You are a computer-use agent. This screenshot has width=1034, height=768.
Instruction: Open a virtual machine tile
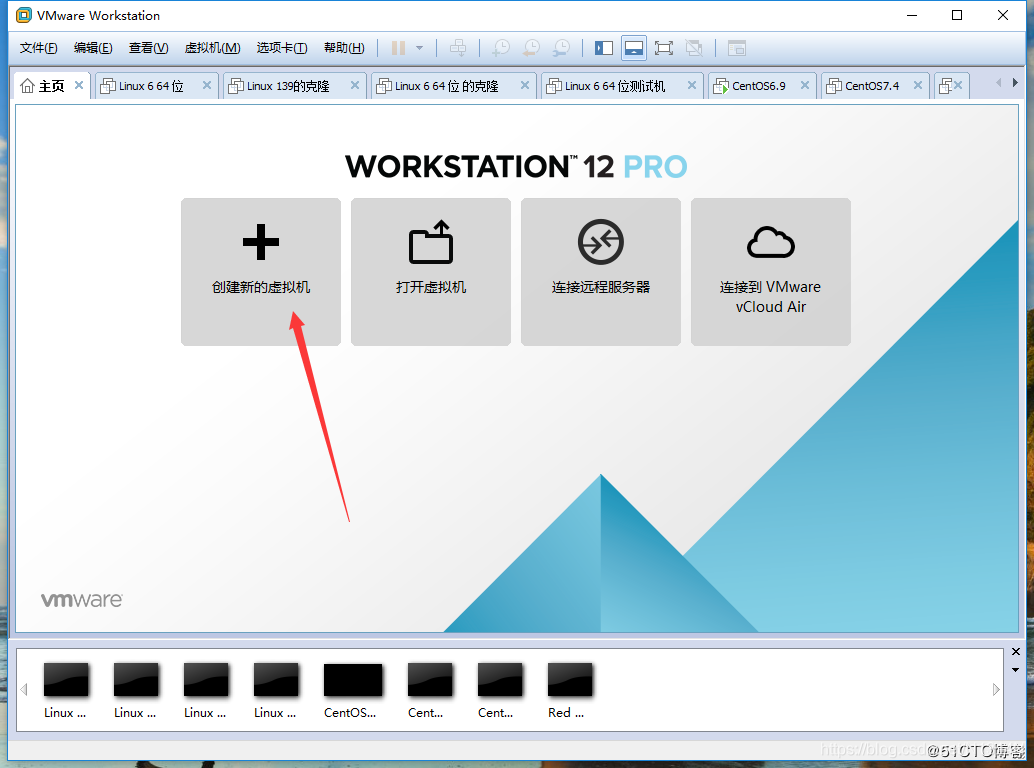(x=431, y=272)
